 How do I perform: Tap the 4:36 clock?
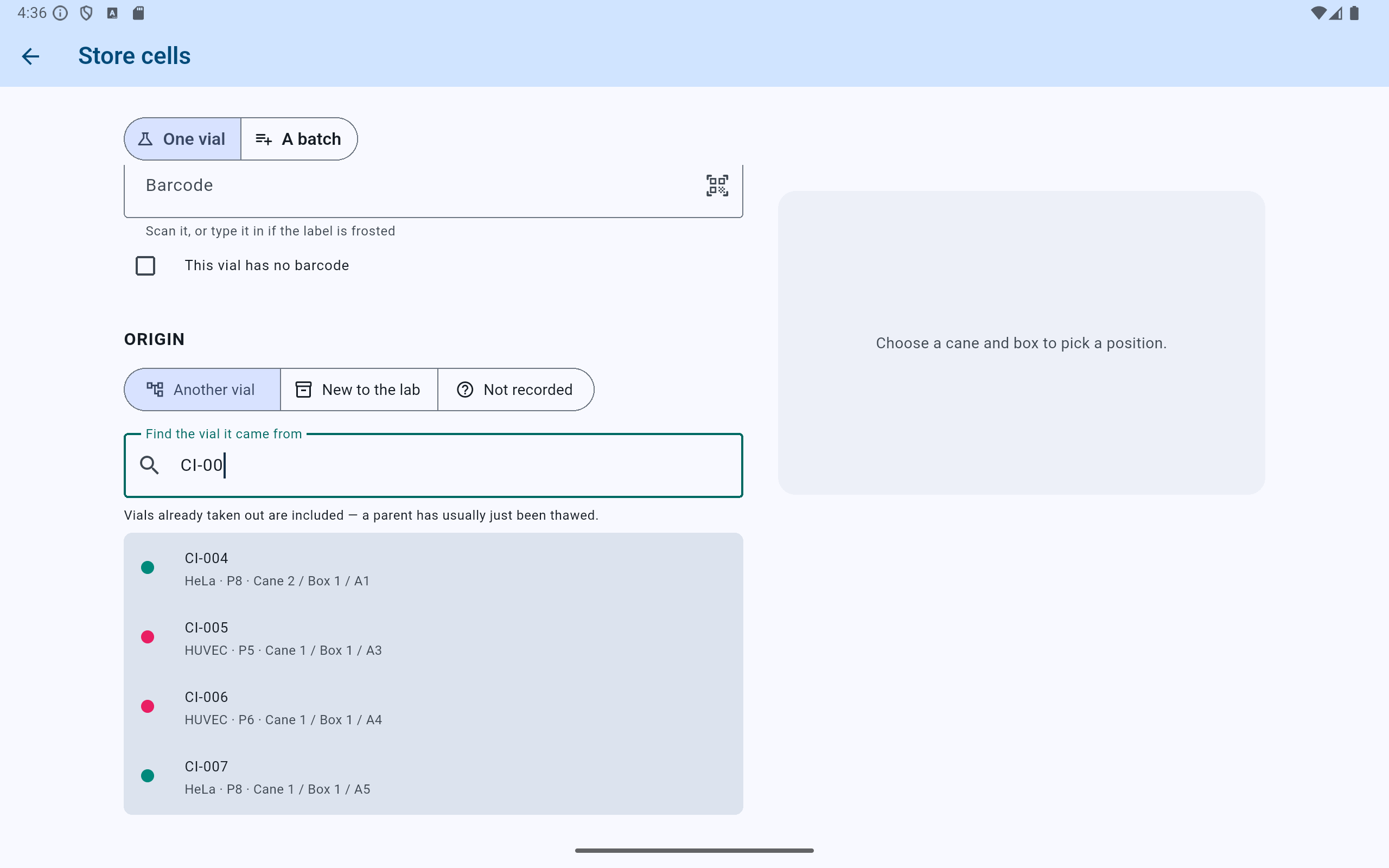31,13
